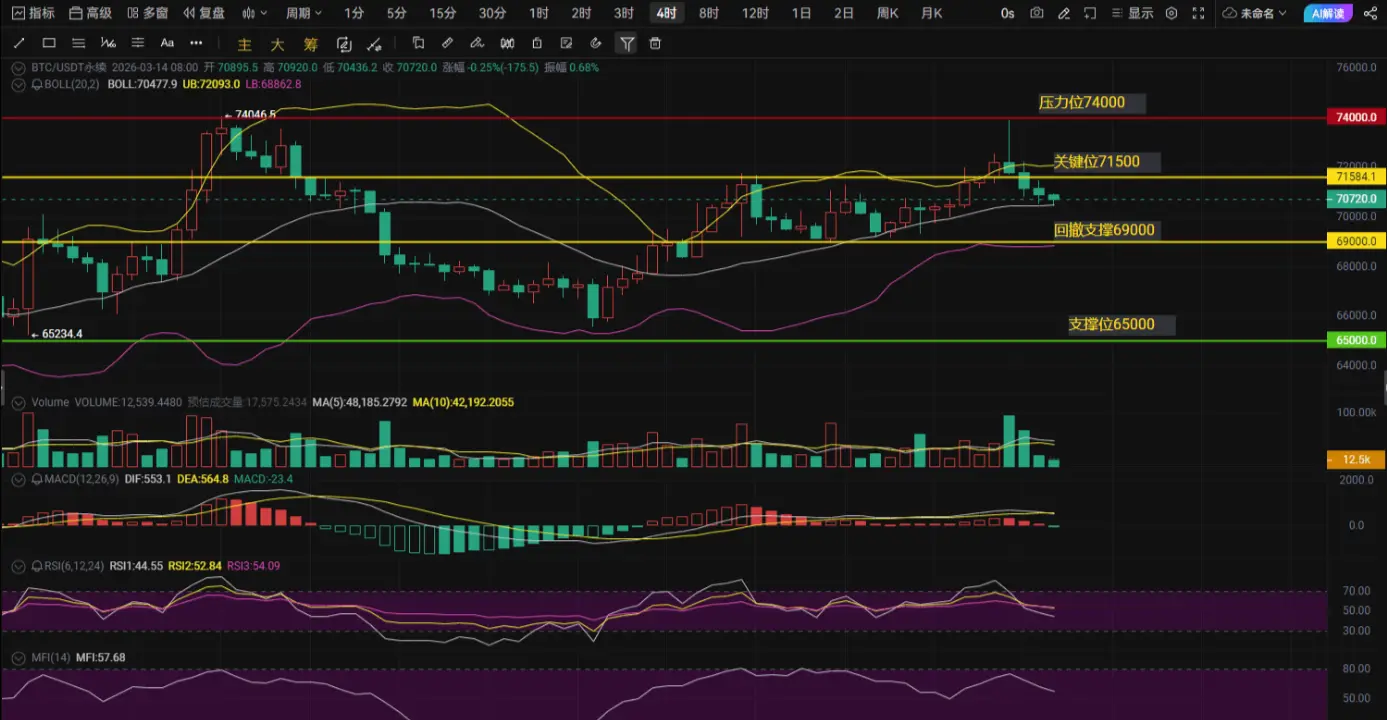This screenshot has width=1387, height=720.
Task: Open the hexagon chart settings icon
Action: [1171, 13]
